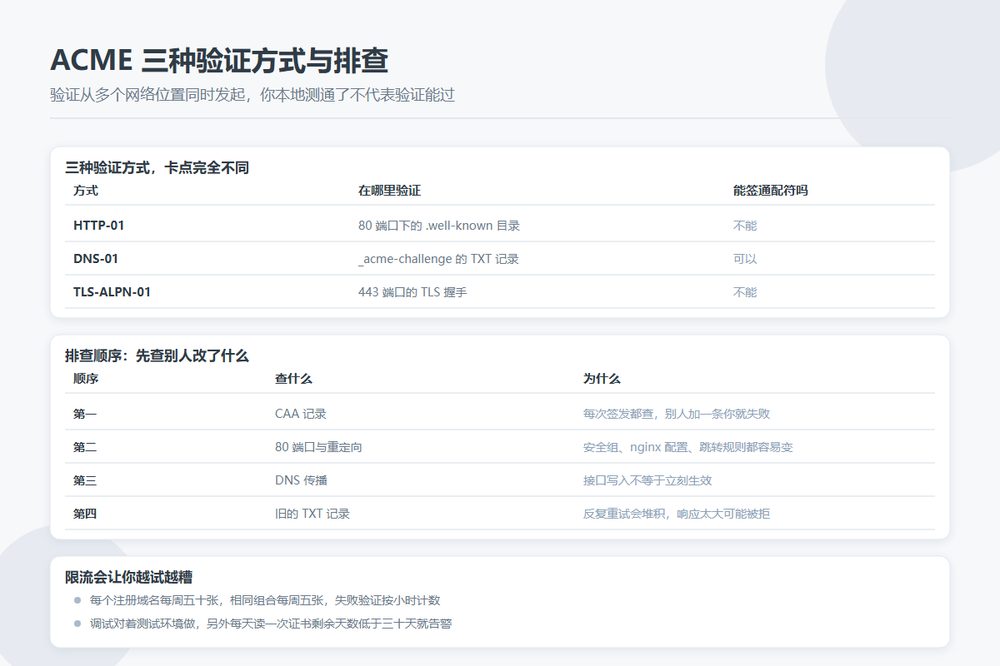Click column header 在哪里验证

point(389,191)
